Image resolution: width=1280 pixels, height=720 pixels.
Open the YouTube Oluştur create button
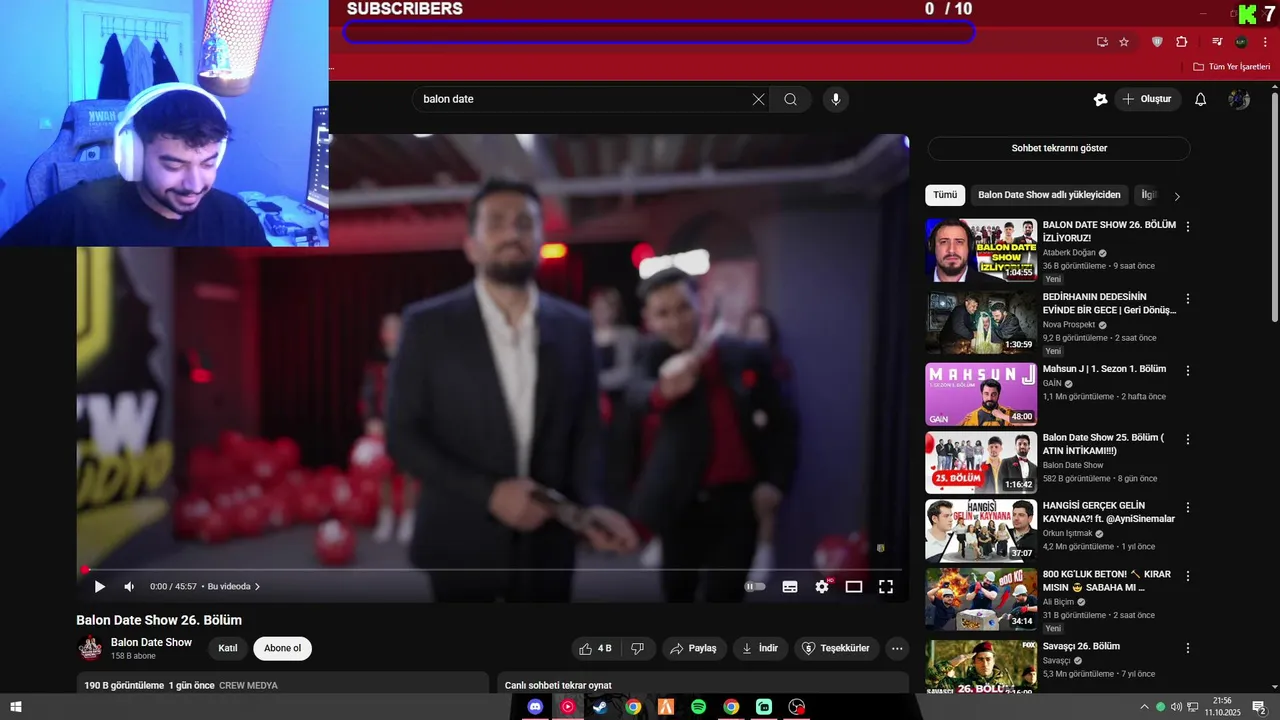[x=1147, y=99]
